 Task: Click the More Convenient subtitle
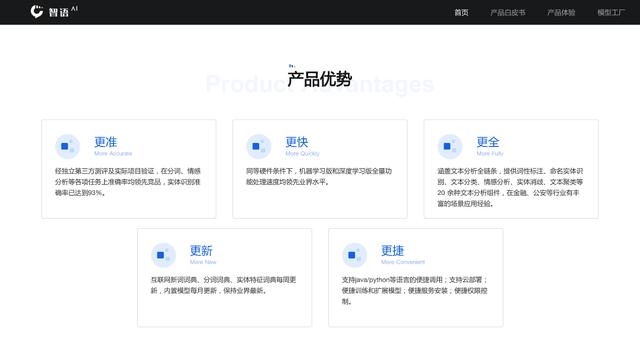[403, 262]
